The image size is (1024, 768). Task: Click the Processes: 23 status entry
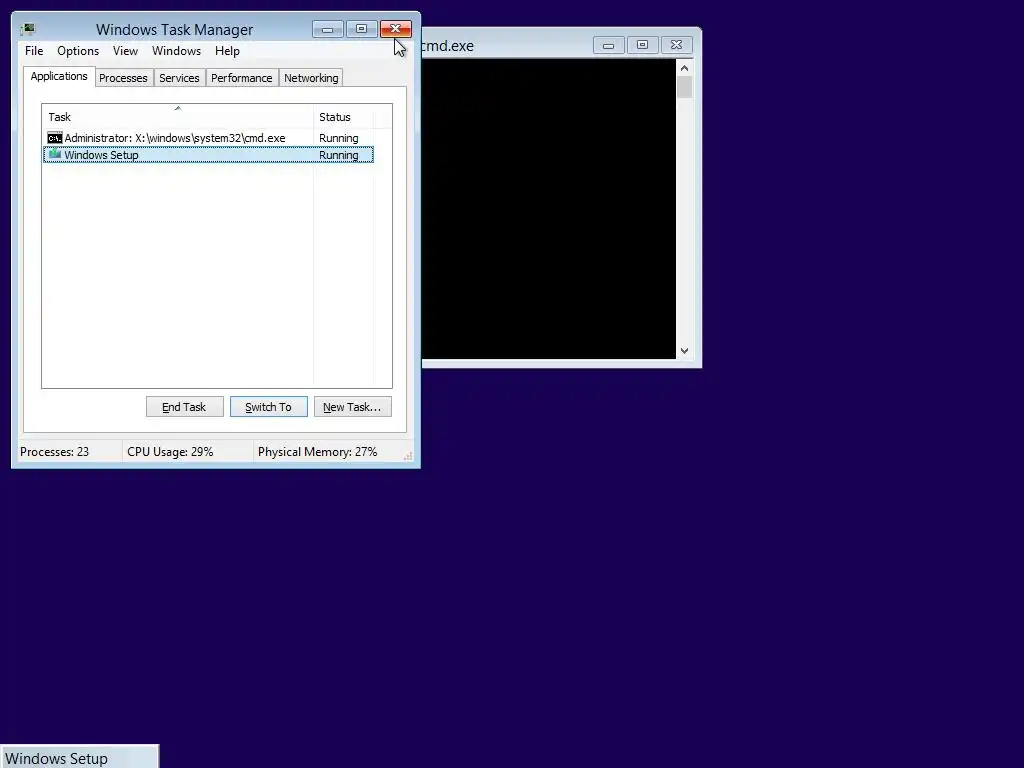click(x=55, y=452)
